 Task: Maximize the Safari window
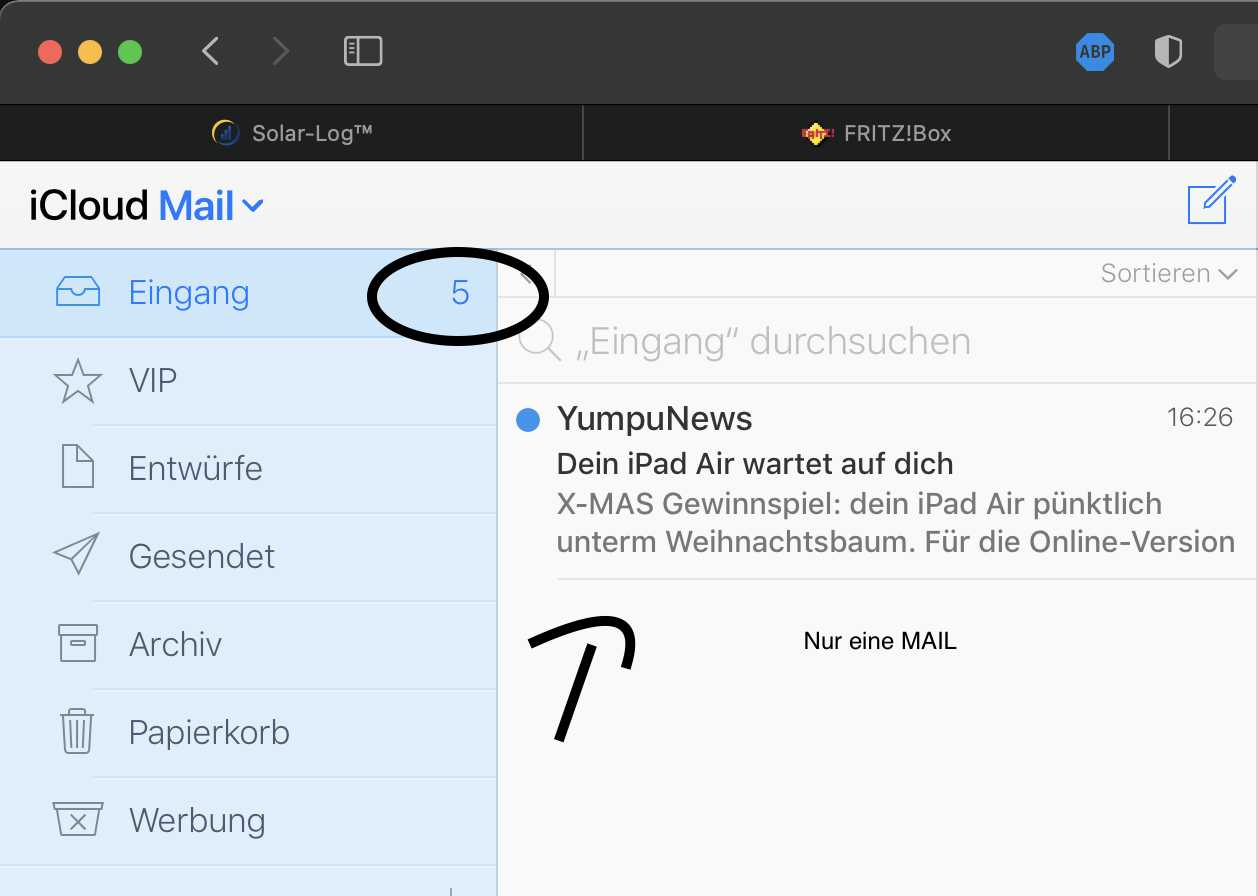(x=130, y=52)
